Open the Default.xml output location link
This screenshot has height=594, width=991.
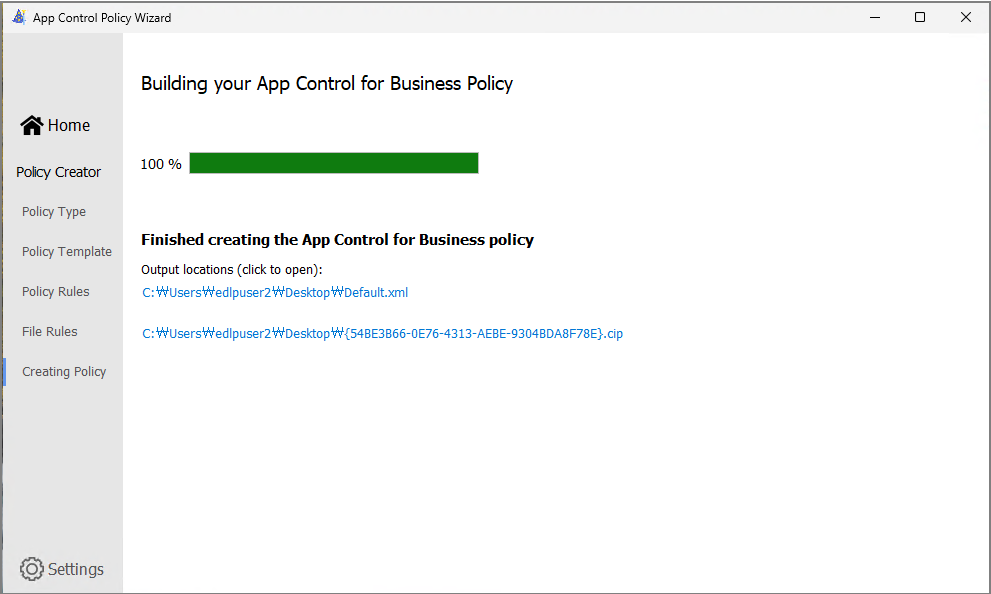pyautogui.click(x=275, y=293)
